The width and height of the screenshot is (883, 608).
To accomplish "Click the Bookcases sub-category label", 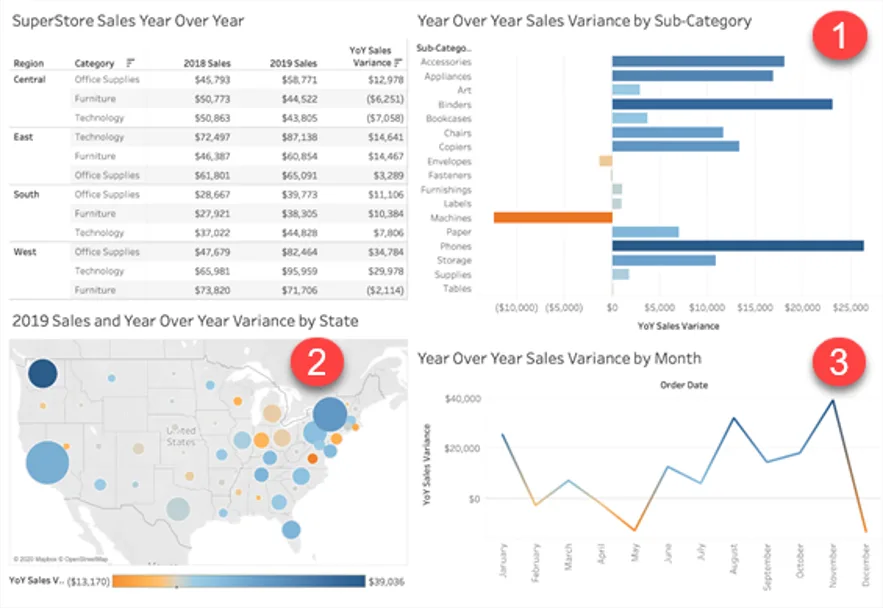I will (x=449, y=118).
